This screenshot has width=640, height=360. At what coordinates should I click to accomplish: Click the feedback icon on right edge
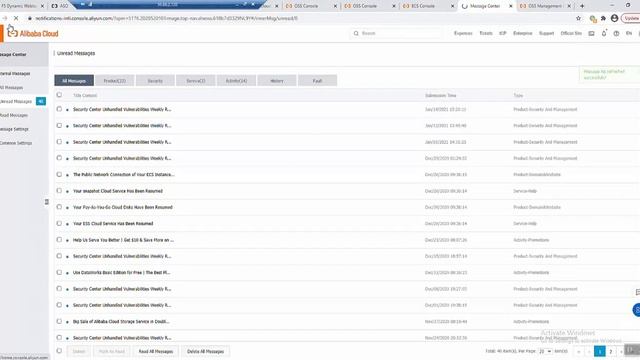pos(637,292)
